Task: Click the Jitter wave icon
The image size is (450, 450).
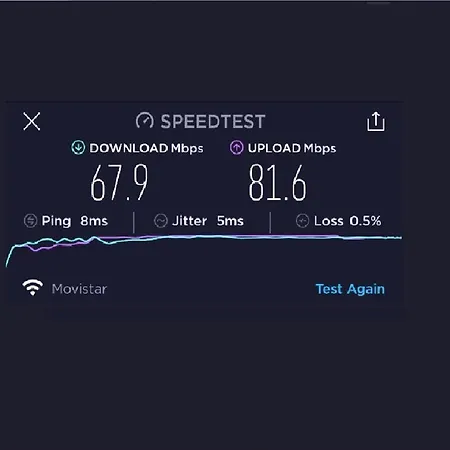Action: (161, 221)
